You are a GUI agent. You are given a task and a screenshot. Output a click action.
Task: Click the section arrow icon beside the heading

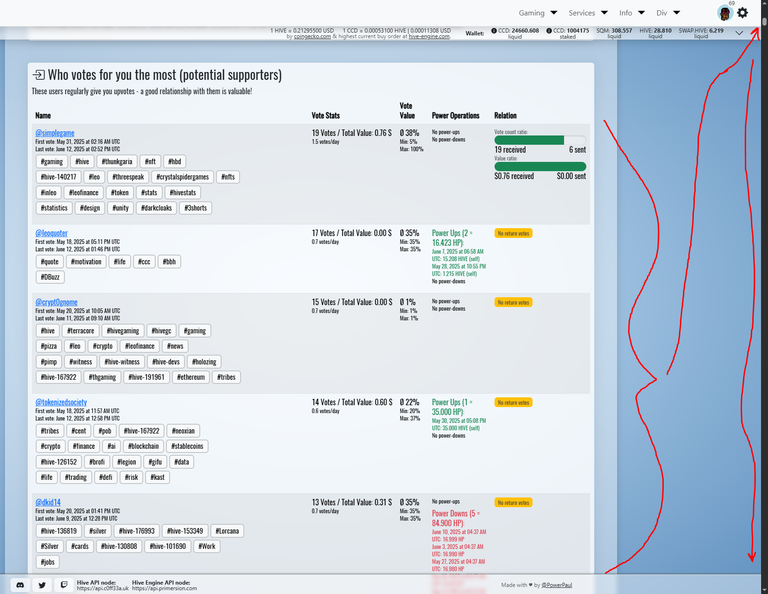38,74
